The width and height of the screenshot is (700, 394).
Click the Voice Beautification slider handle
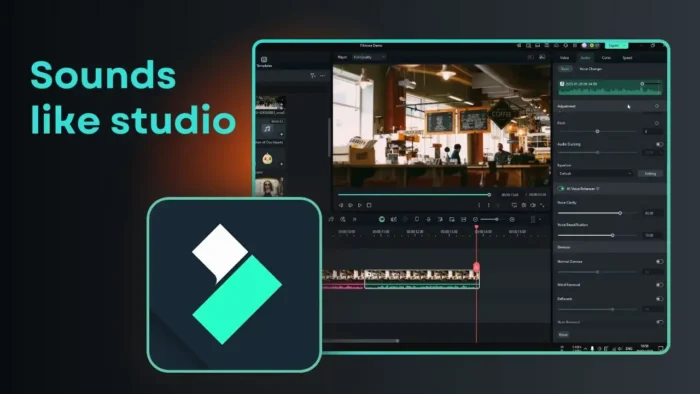(612, 235)
